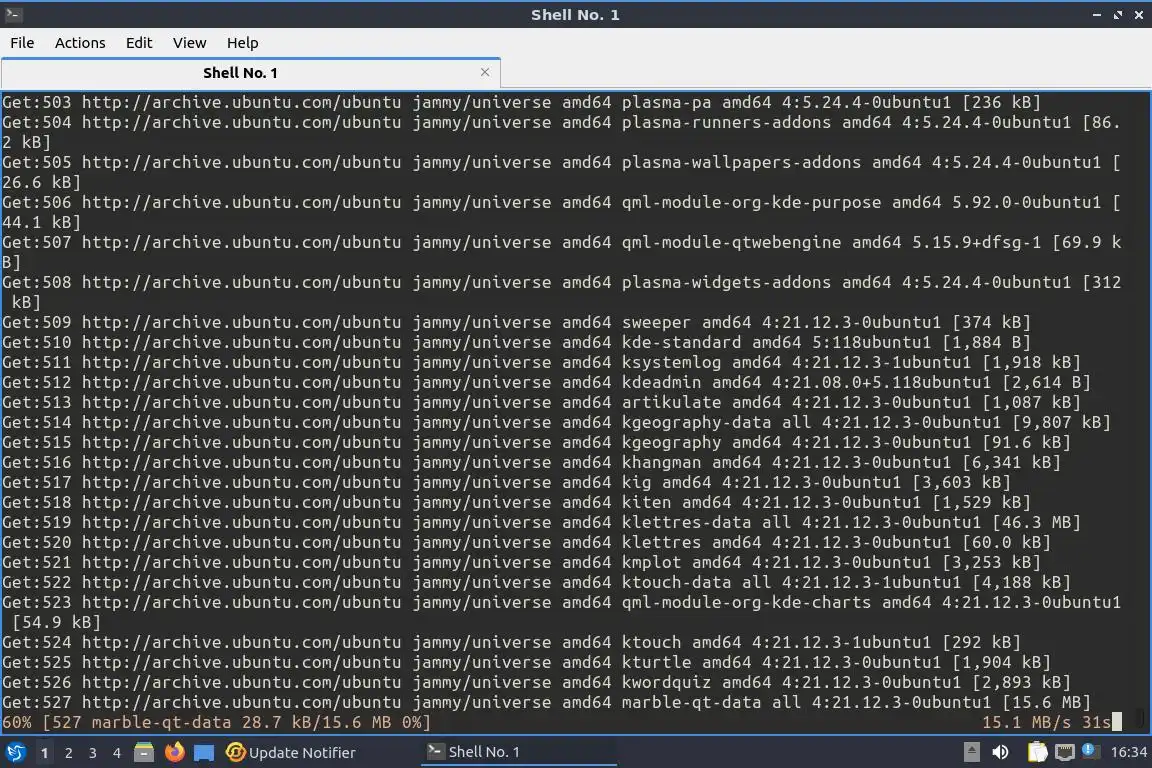The width and height of the screenshot is (1152, 768).
Task: Click the Get:504 plasma-runners-addons line
Action: pos(561,132)
